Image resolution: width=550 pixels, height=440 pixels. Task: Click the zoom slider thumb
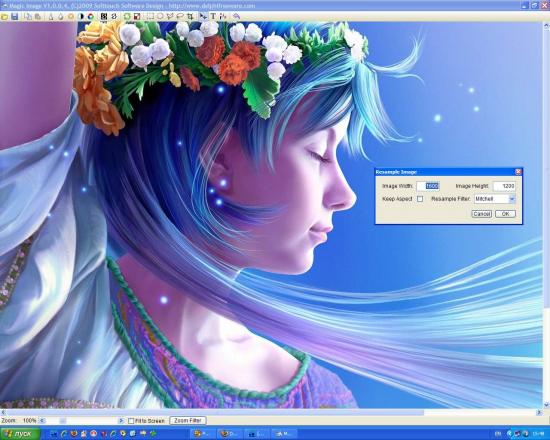[x=62, y=420]
